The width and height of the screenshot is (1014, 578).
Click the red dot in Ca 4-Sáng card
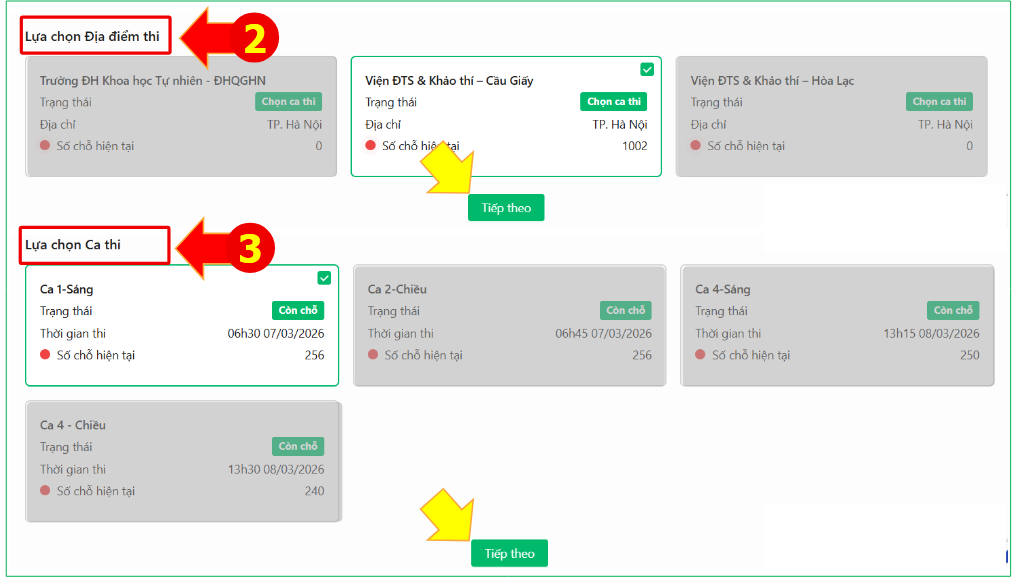tap(701, 355)
